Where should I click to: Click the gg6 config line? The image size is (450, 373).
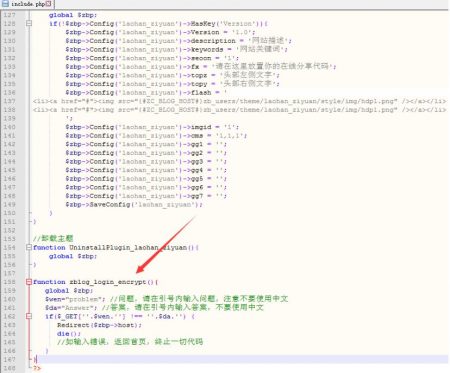click(146, 187)
